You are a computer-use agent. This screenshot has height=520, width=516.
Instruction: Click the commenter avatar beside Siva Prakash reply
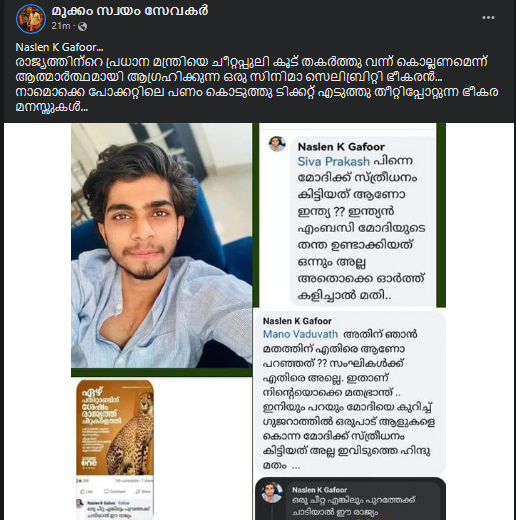click(x=277, y=144)
